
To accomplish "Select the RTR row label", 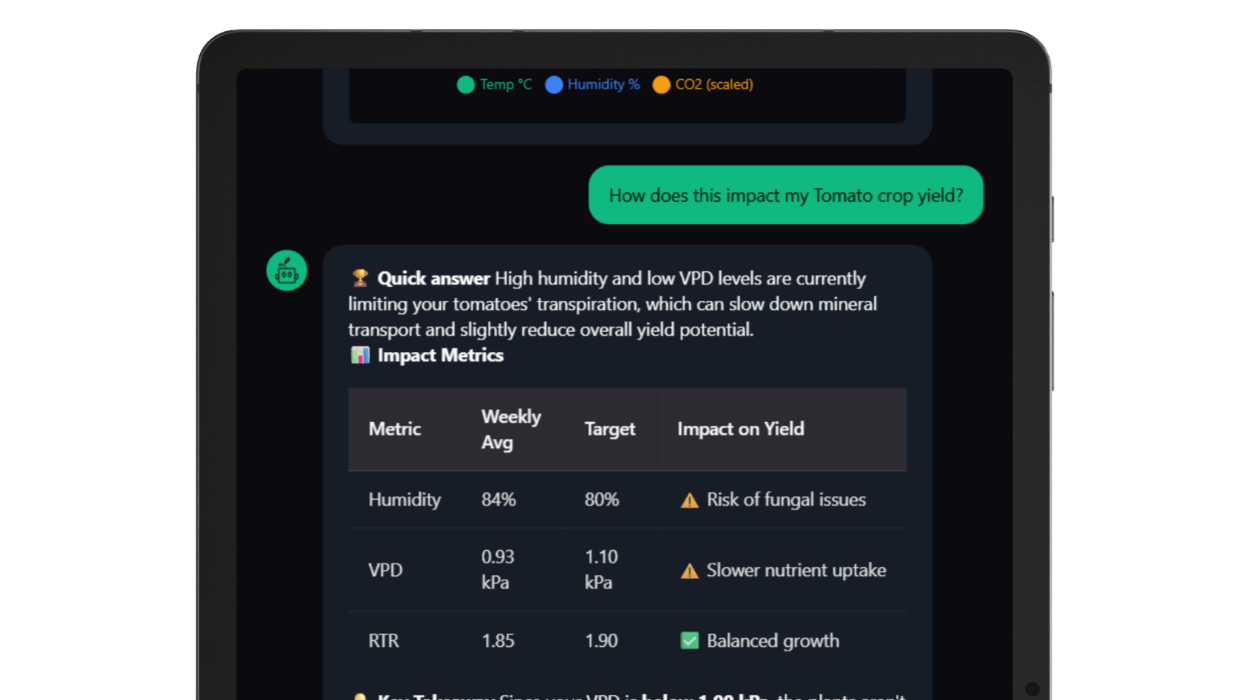I will 384,641.
